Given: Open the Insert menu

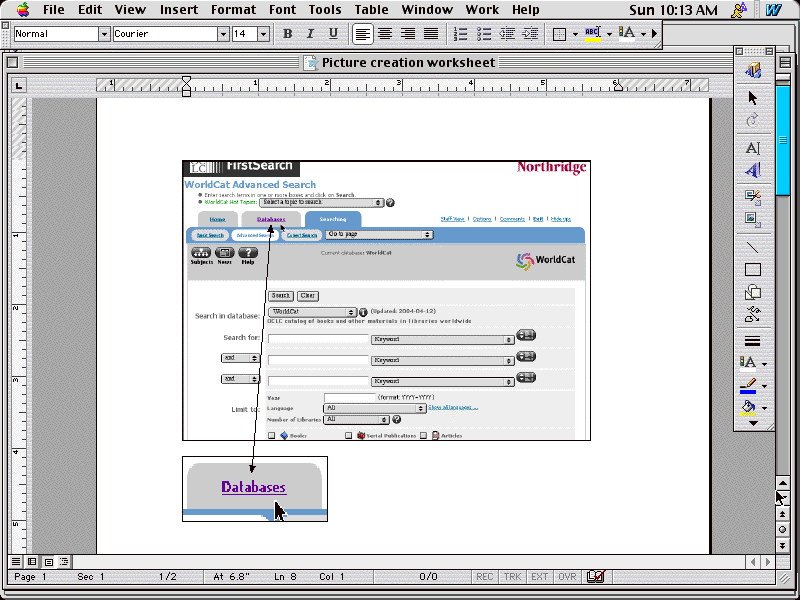Looking at the screenshot, I should [x=179, y=10].
